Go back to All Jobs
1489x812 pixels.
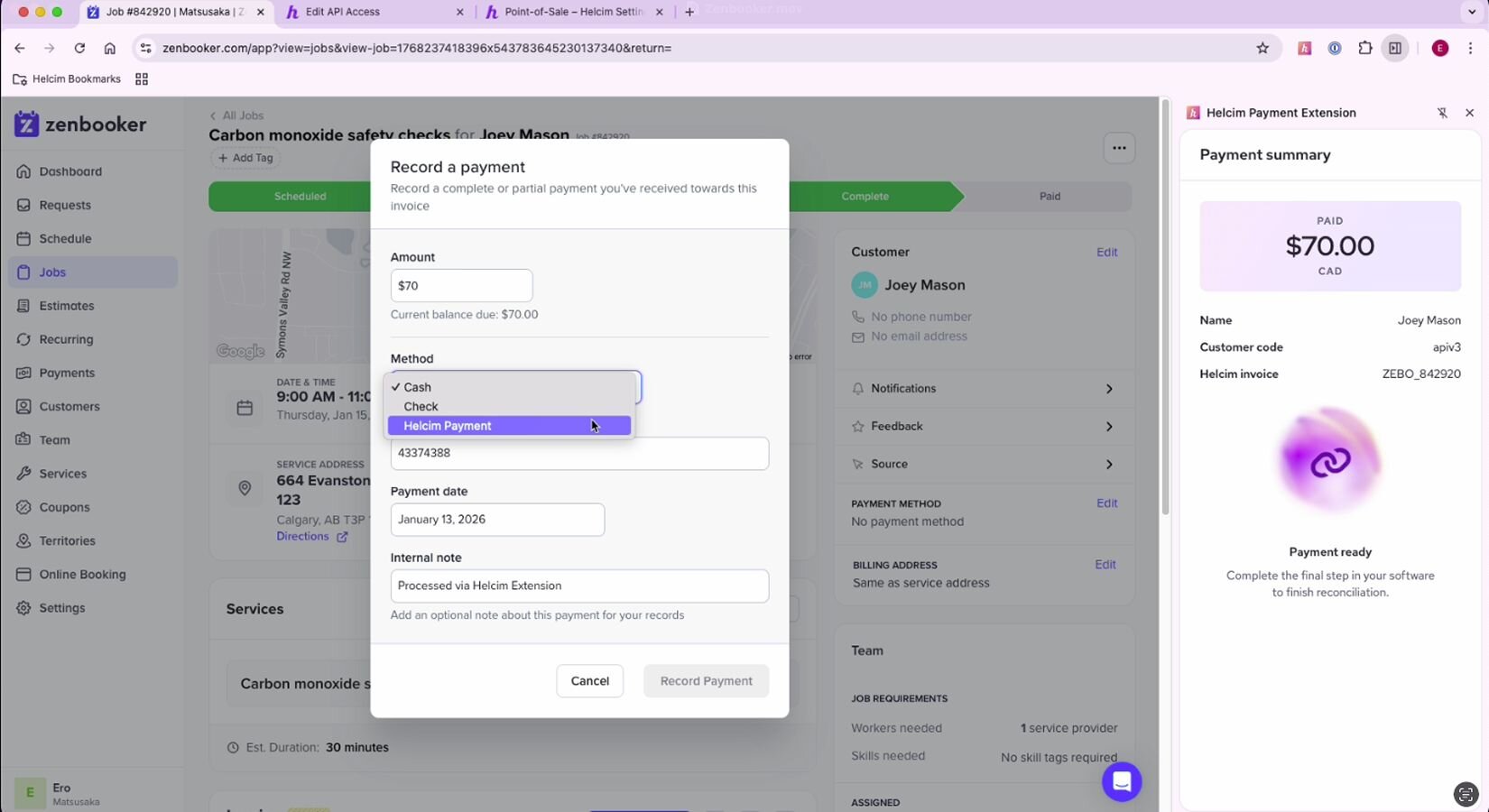pos(236,115)
